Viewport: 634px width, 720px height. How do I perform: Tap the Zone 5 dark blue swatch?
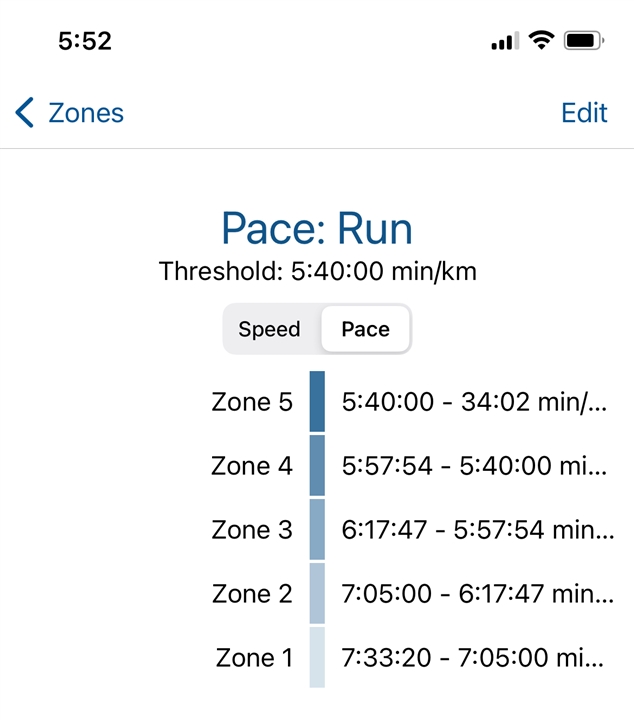coord(317,402)
